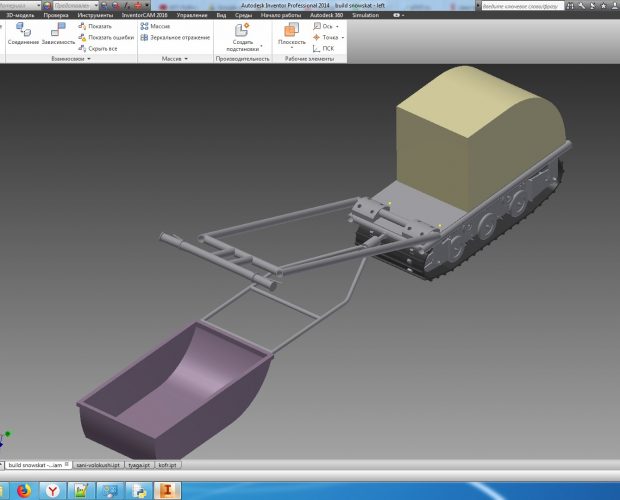Switch to sani-volokushi.ipt document tab
620x500 pixels.
(96, 465)
